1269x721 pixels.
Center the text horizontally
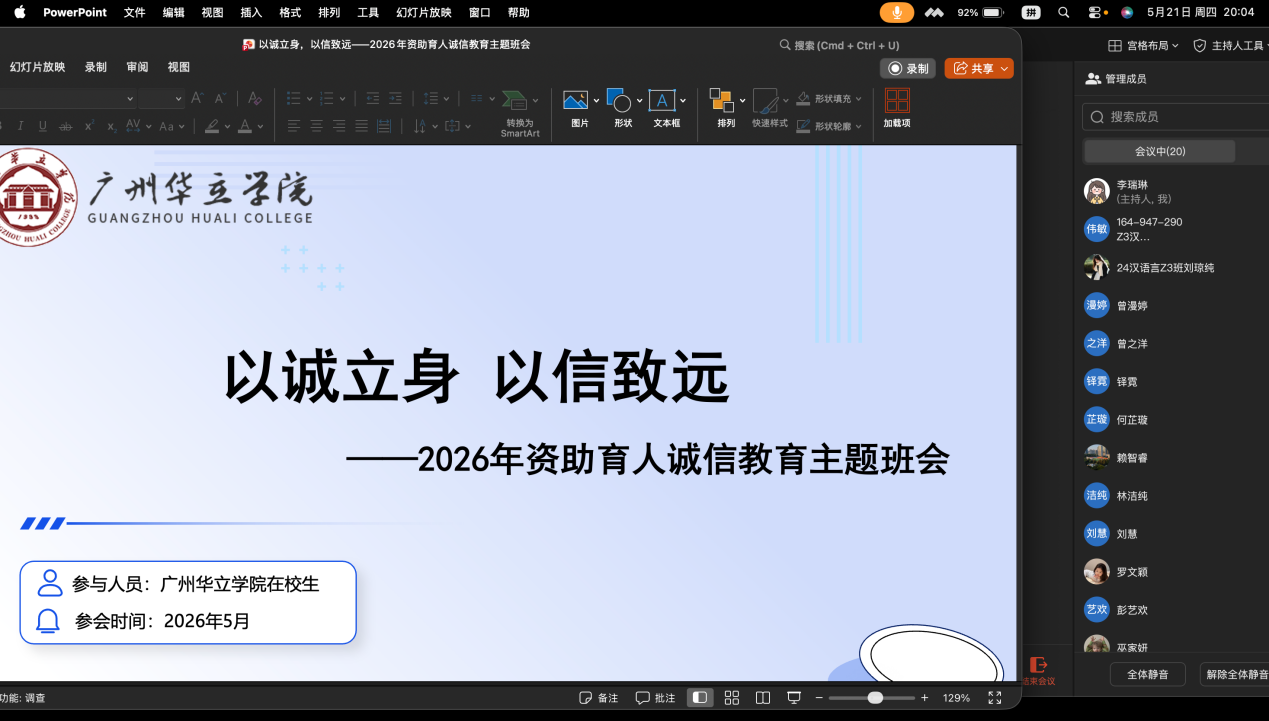point(316,126)
